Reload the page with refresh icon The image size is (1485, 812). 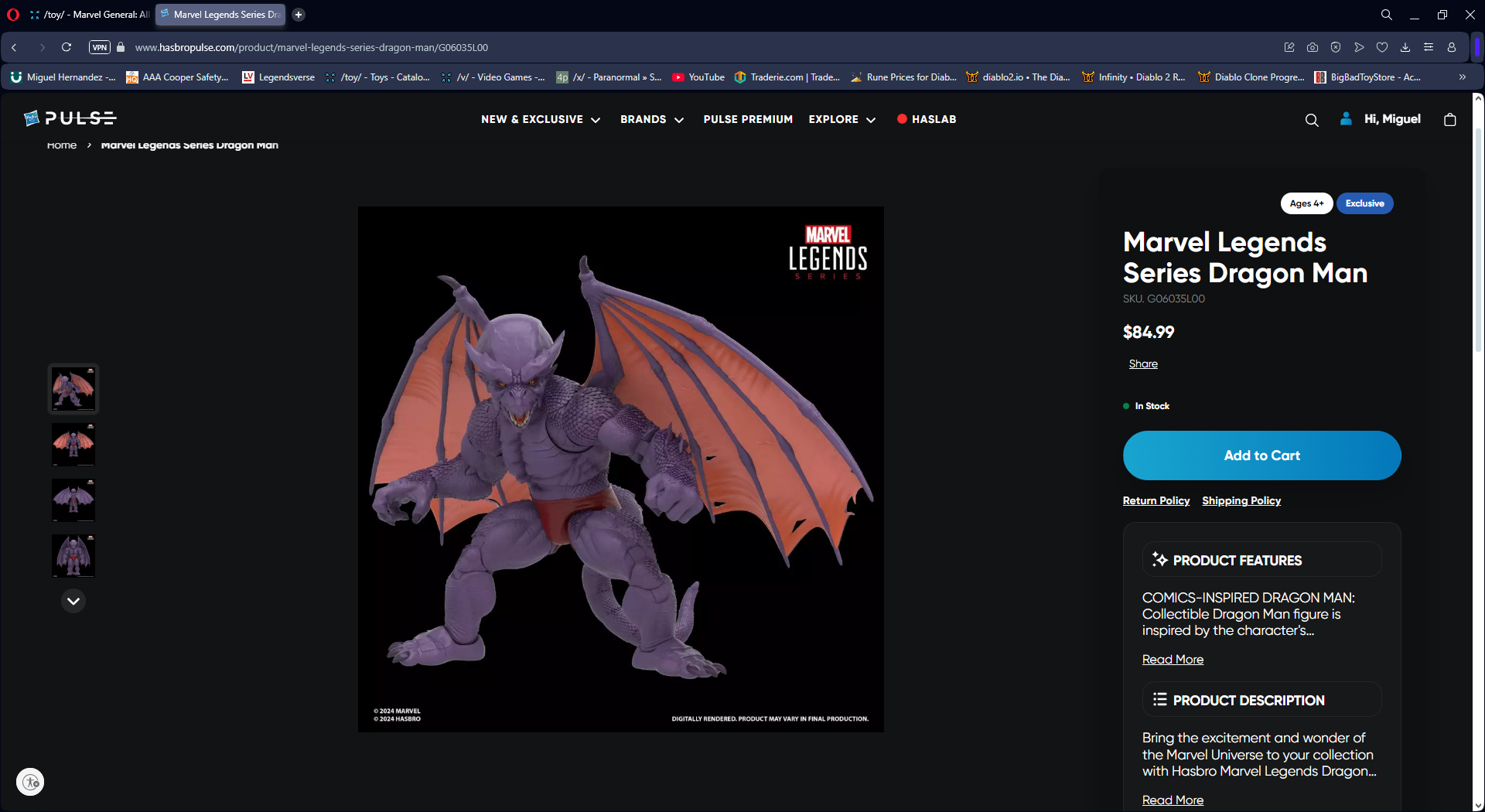(x=67, y=47)
